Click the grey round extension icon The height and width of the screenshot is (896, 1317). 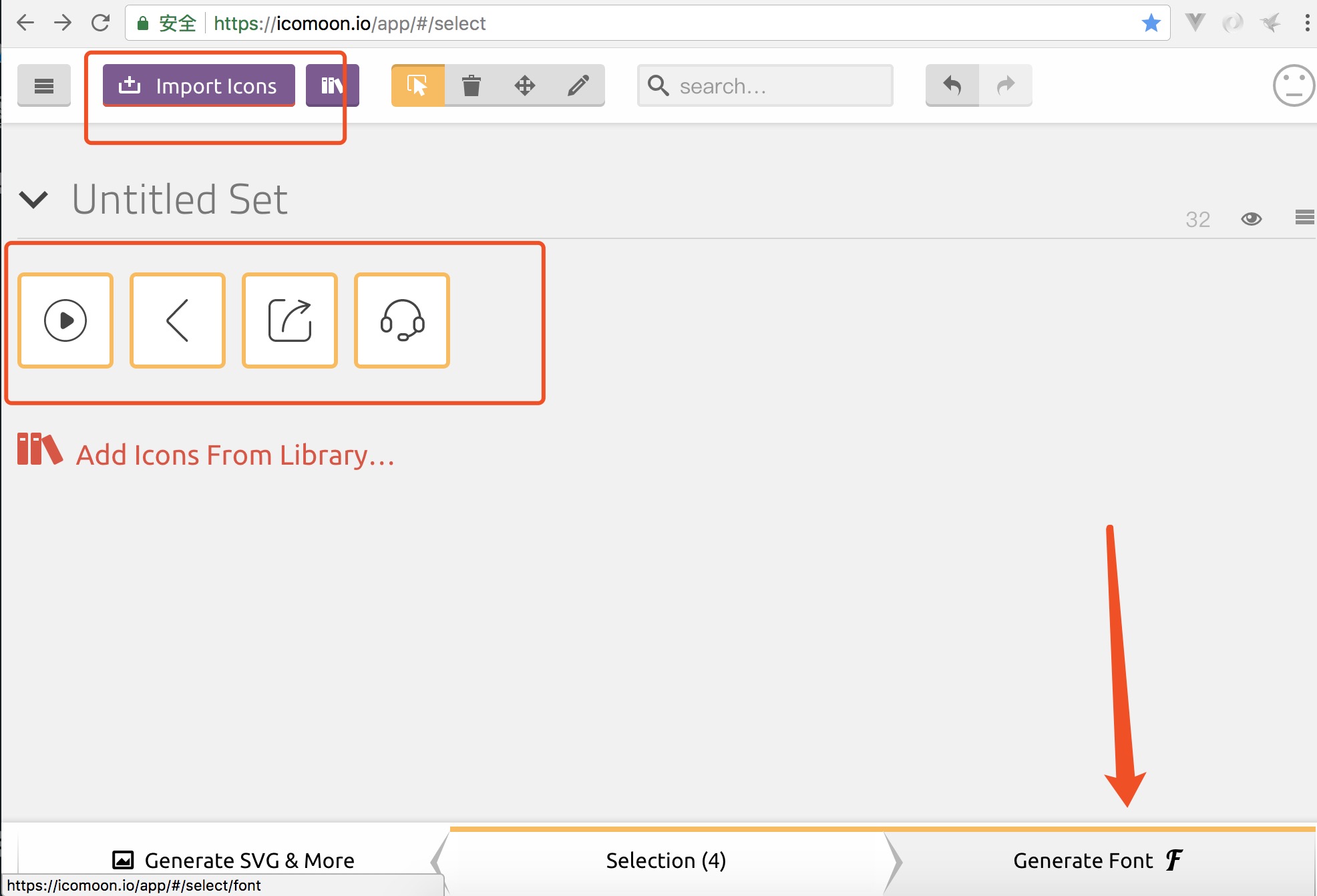pyautogui.click(x=1232, y=23)
